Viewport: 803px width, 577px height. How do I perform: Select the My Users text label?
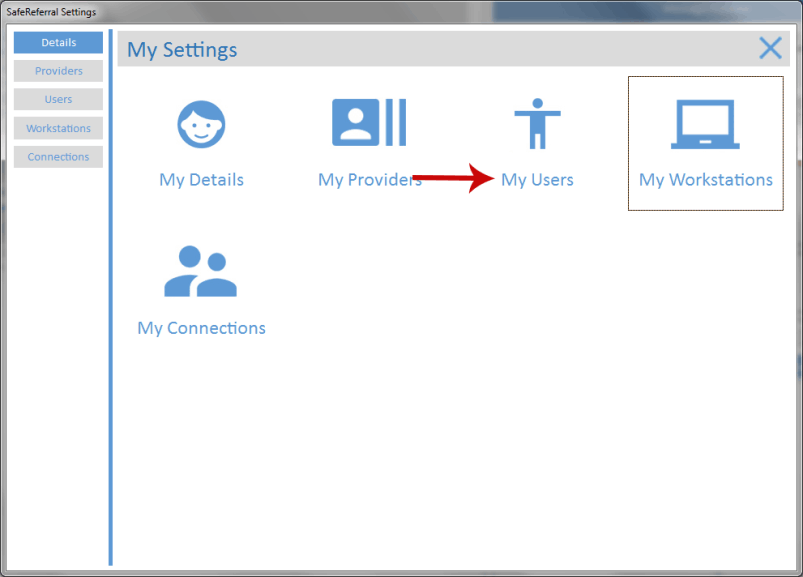[x=538, y=180]
